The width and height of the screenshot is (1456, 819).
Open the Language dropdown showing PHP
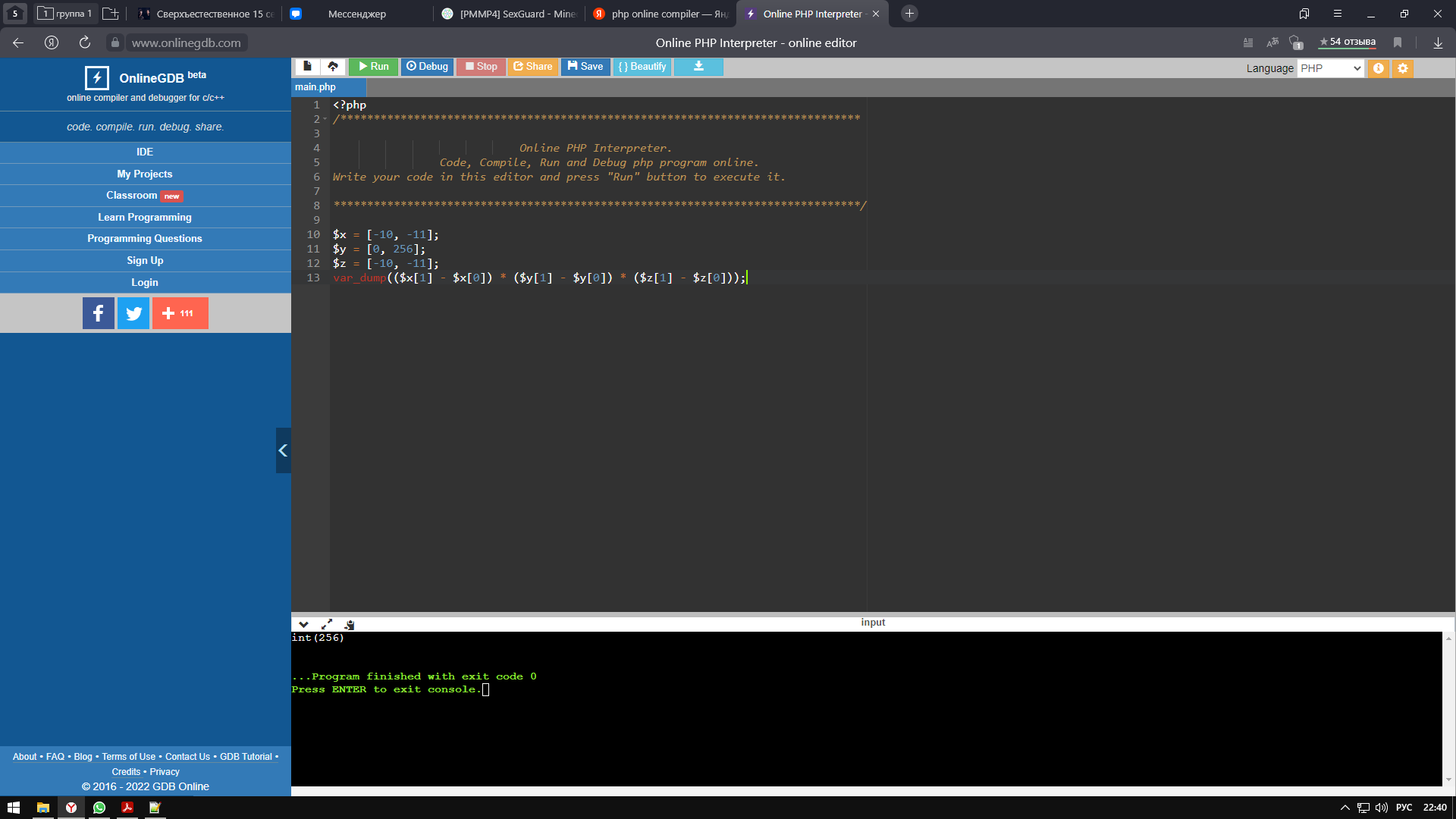tap(1331, 68)
